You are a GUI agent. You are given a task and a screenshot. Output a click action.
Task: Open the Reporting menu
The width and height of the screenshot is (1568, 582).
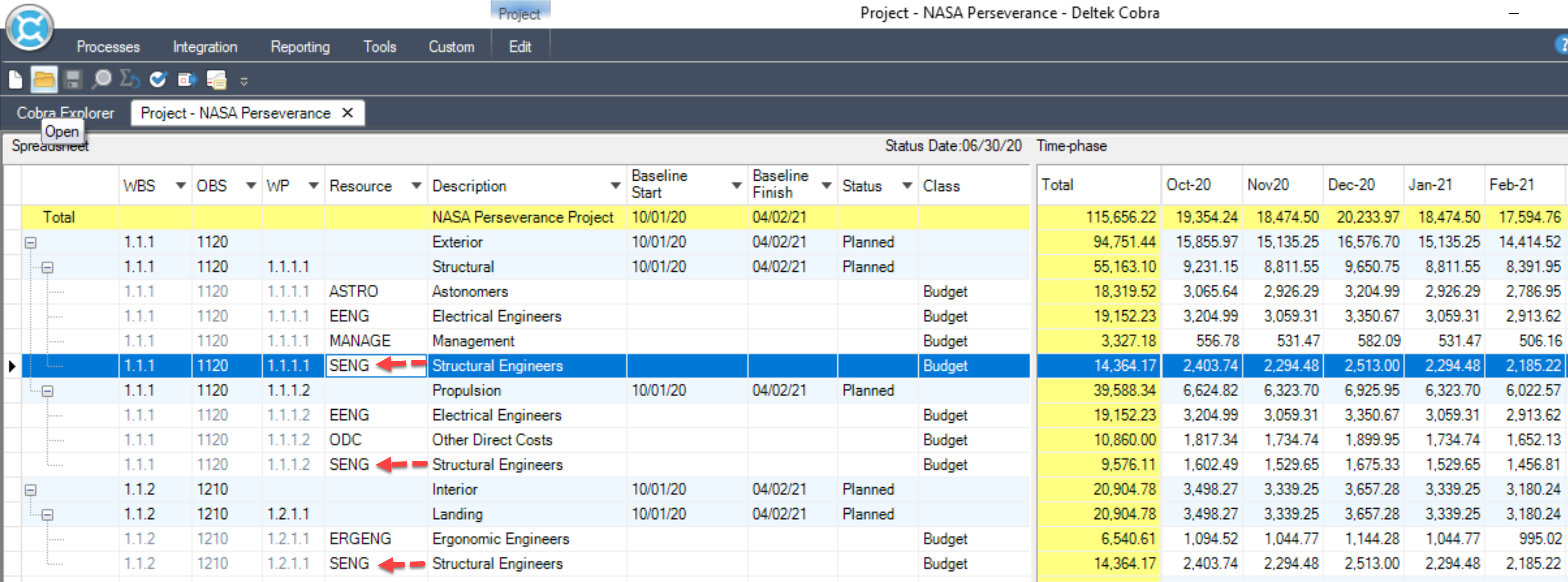[x=300, y=47]
